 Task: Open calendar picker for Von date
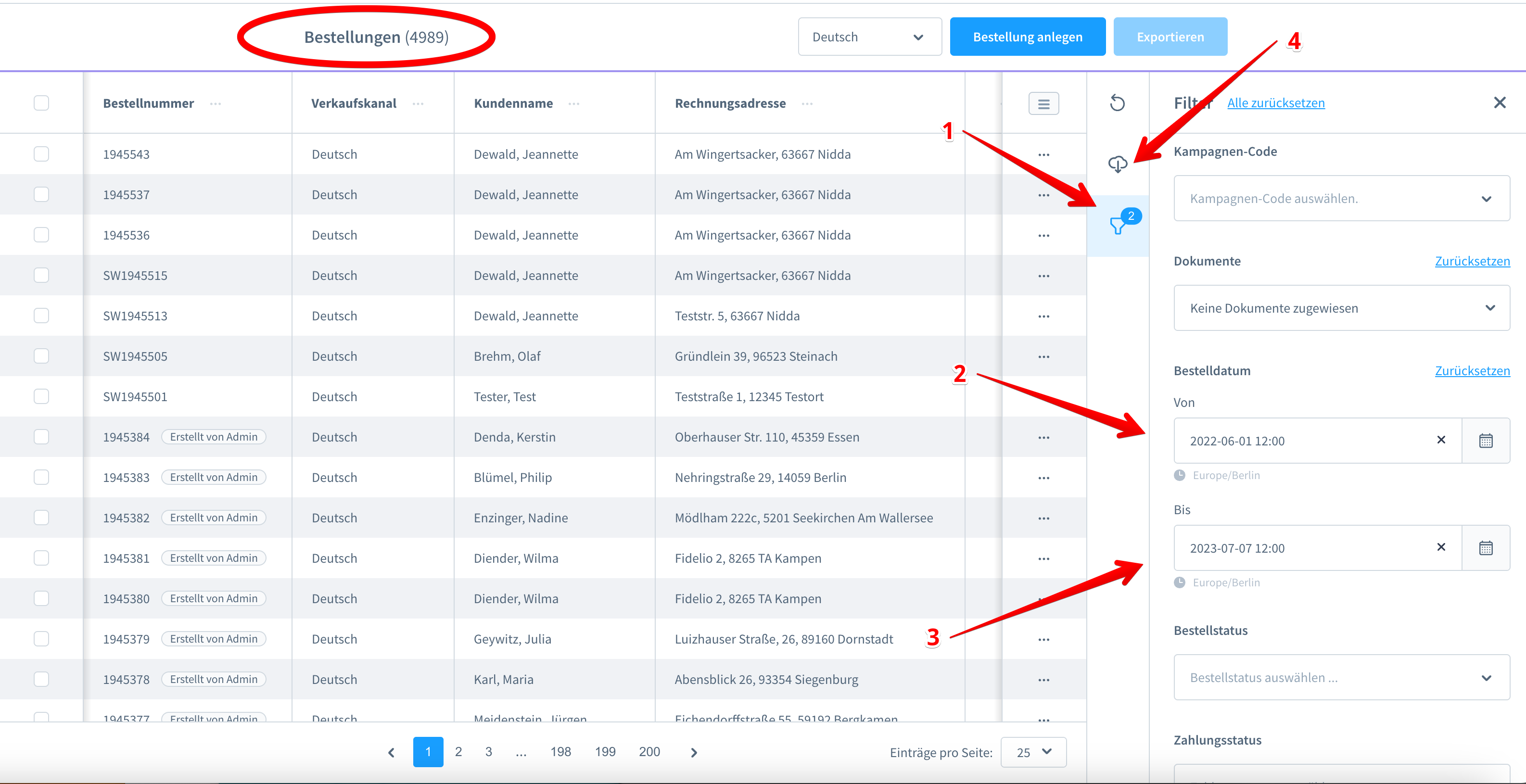[1485, 441]
